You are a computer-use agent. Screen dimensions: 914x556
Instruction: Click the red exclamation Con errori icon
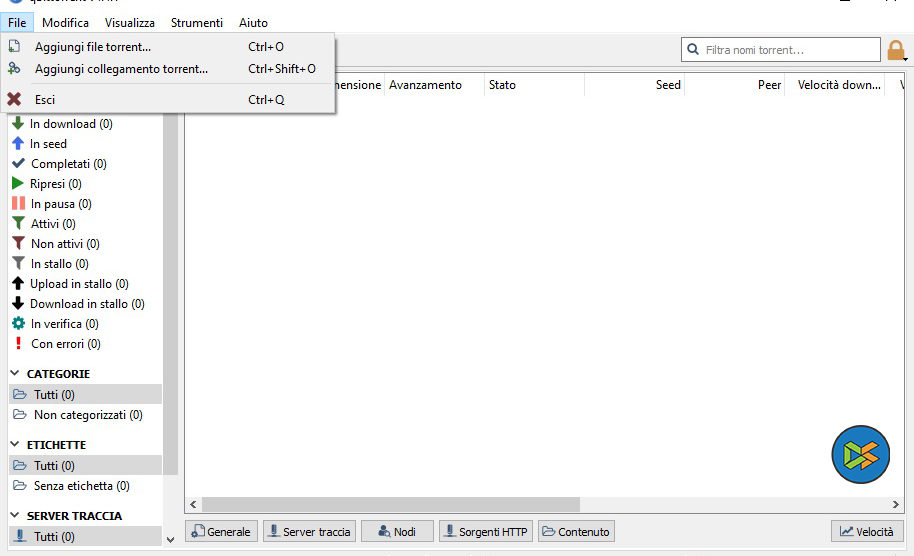[19, 343]
